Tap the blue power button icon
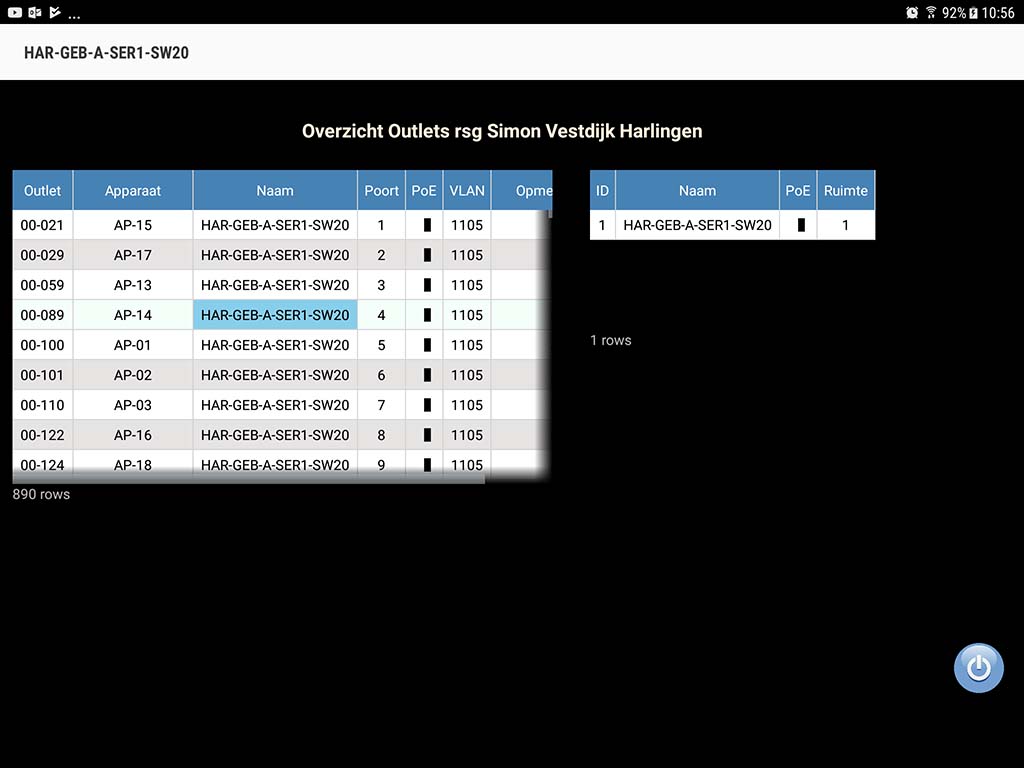The image size is (1024, 768). click(x=978, y=667)
